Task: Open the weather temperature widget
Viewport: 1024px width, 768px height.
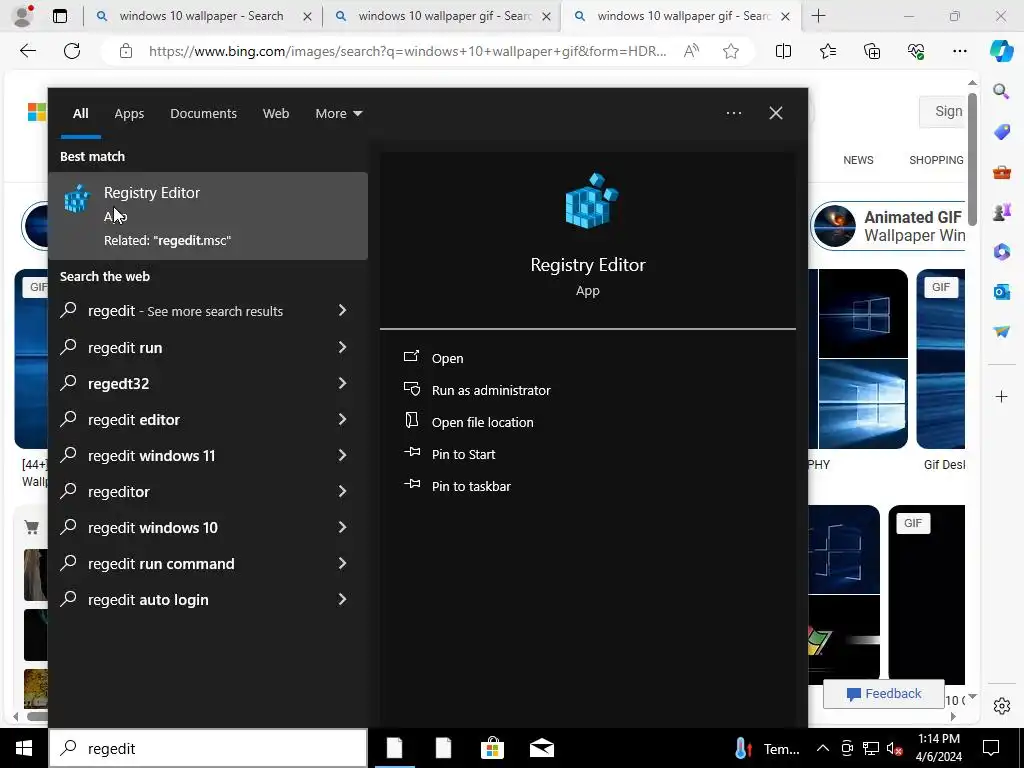Action: [x=767, y=748]
